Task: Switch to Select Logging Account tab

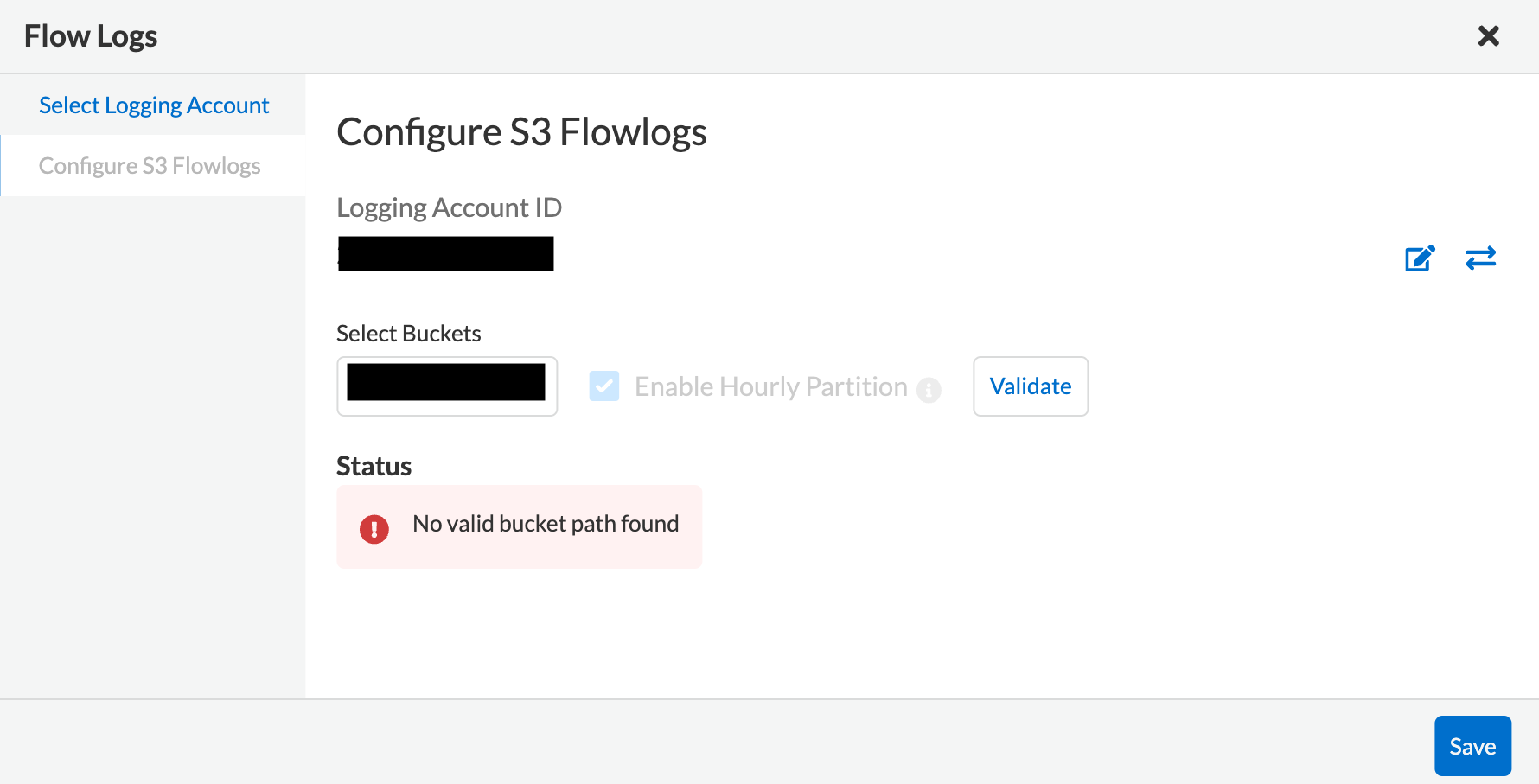Action: [154, 105]
